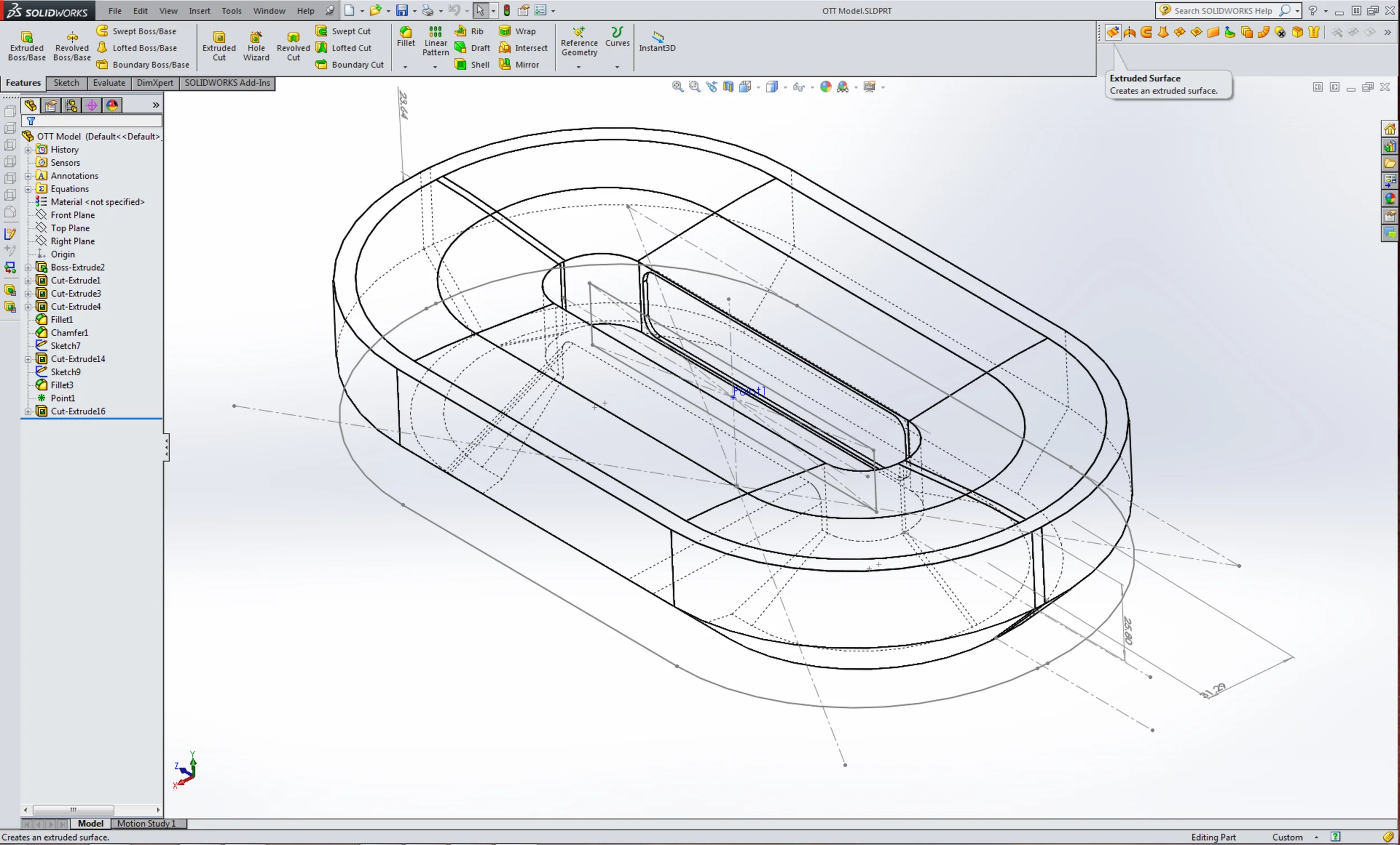Switch to the Sketch tab
Image resolution: width=1400 pixels, height=845 pixels.
coord(67,83)
